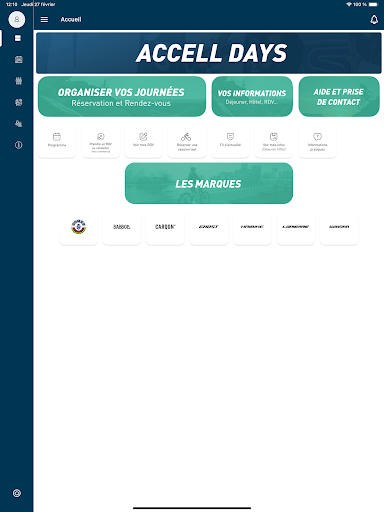Click Organiser vos journées button
Viewport: 384px width, 512px height.
pos(122,97)
